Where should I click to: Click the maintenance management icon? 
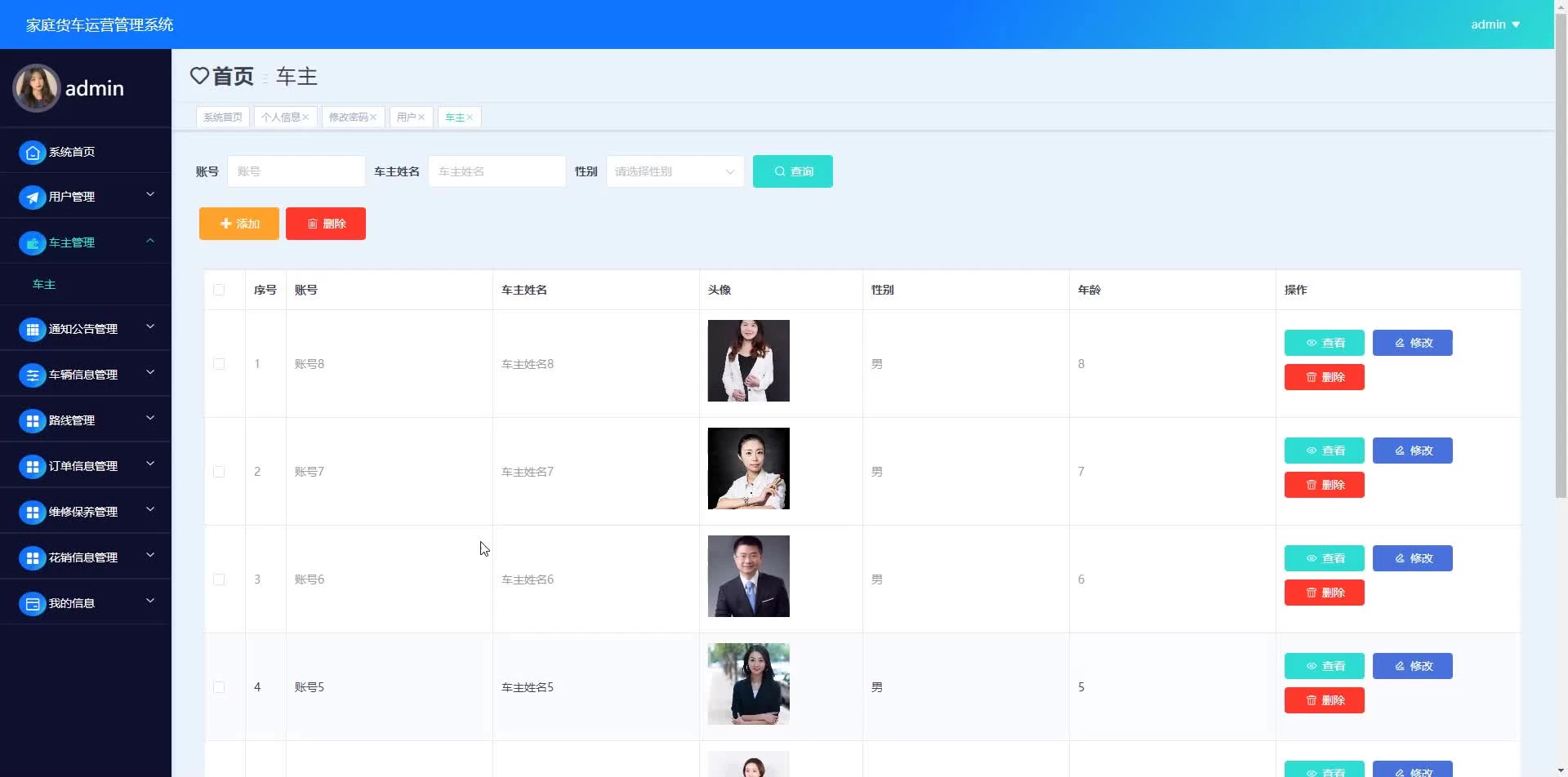pyautogui.click(x=32, y=513)
